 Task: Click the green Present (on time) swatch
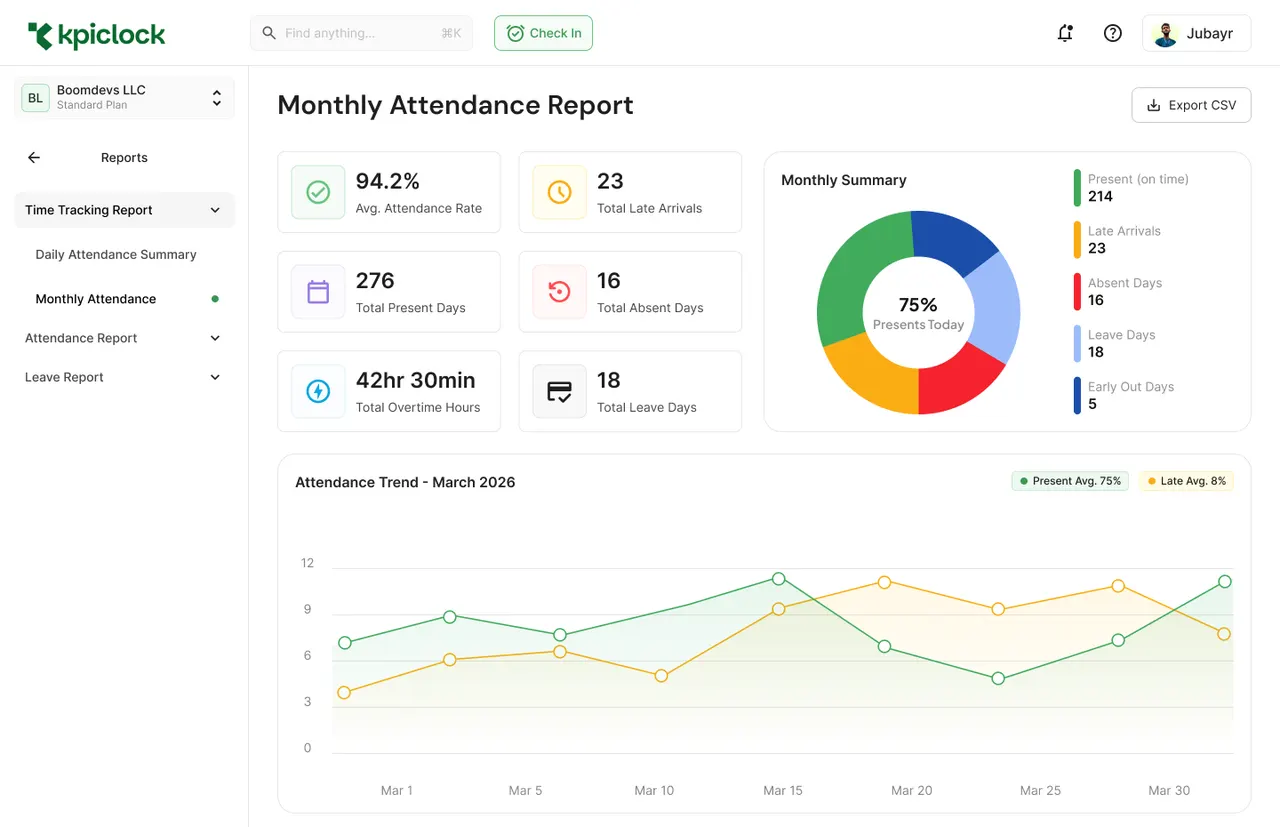pyautogui.click(x=1077, y=188)
